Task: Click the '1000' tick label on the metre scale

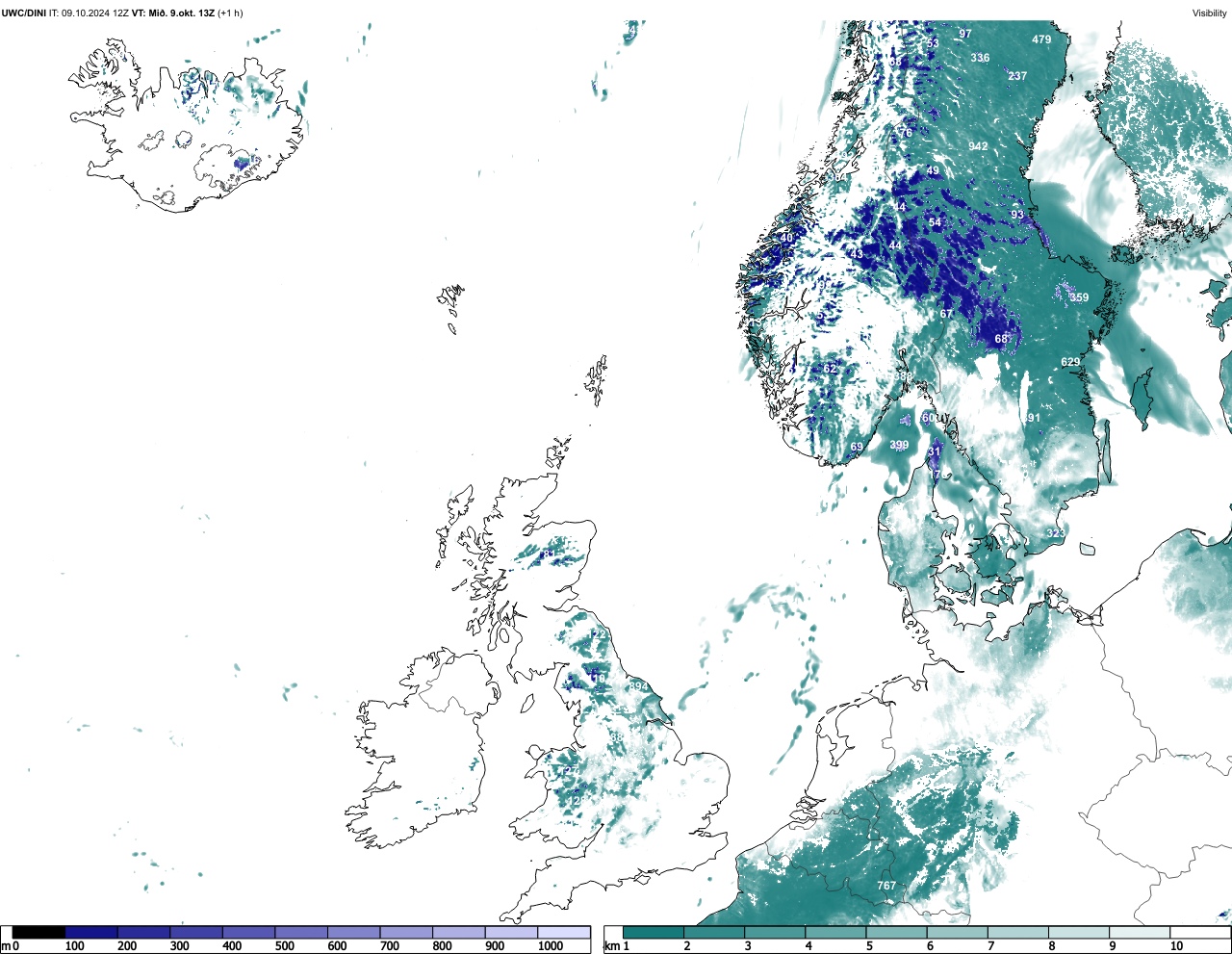Action: tap(551, 946)
